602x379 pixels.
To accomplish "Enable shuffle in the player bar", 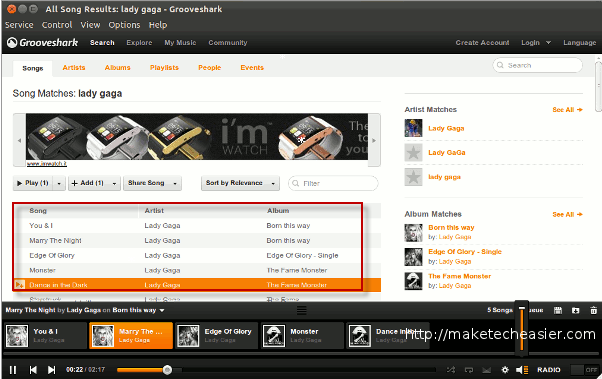I will point(451,370).
